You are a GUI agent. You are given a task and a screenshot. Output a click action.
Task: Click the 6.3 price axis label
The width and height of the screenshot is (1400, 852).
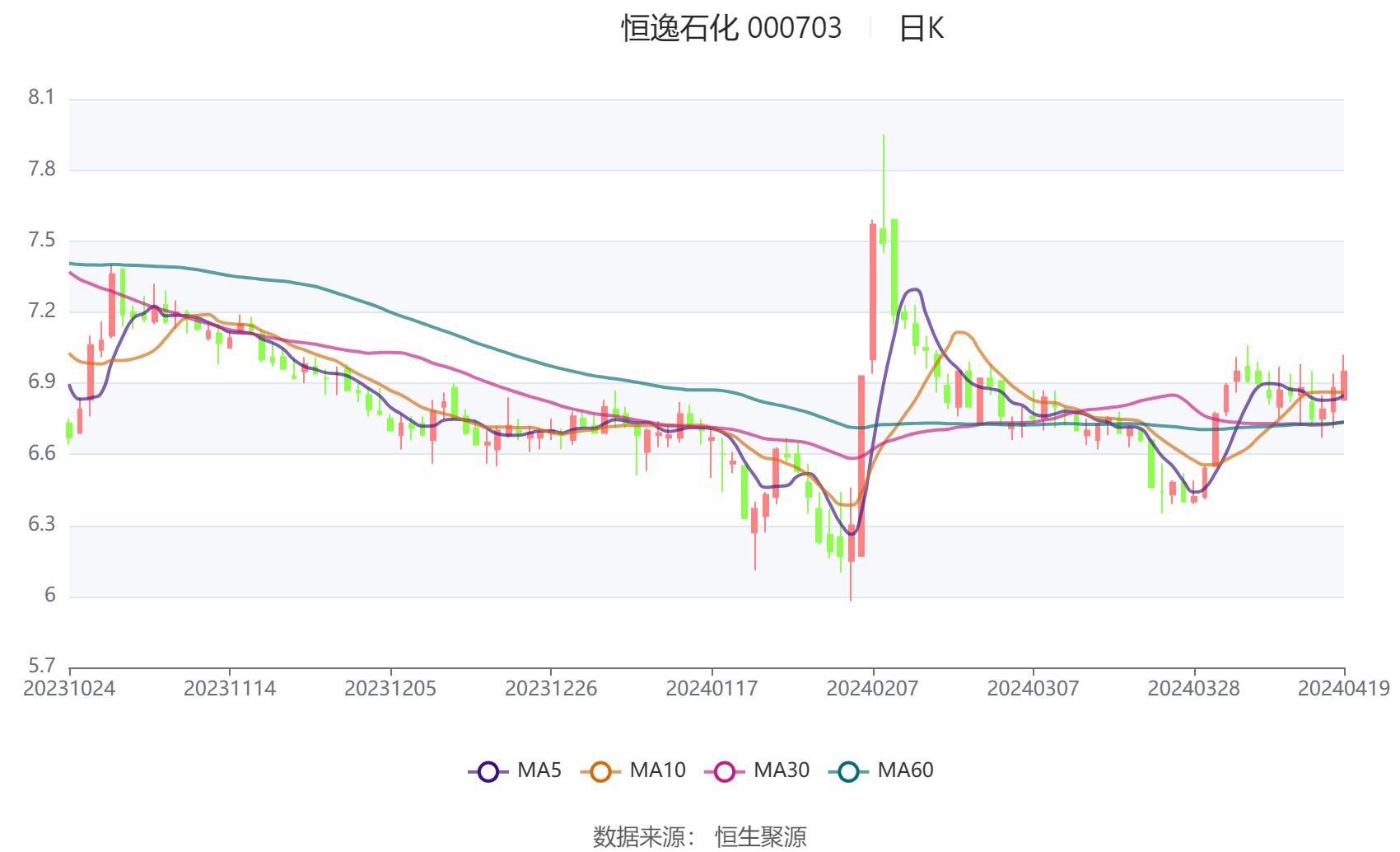tap(41, 524)
